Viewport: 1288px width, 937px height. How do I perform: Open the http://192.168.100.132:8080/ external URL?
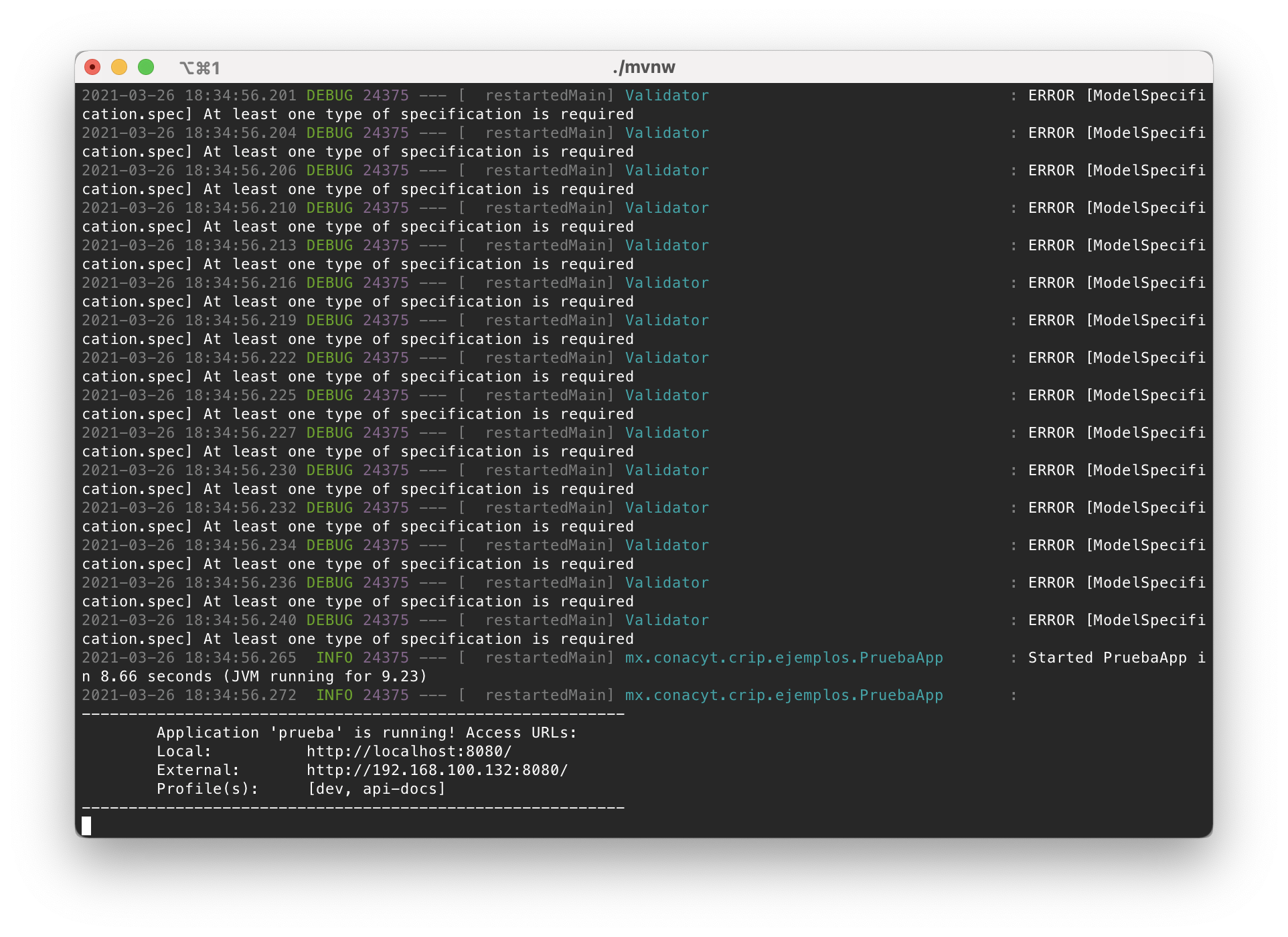point(437,770)
